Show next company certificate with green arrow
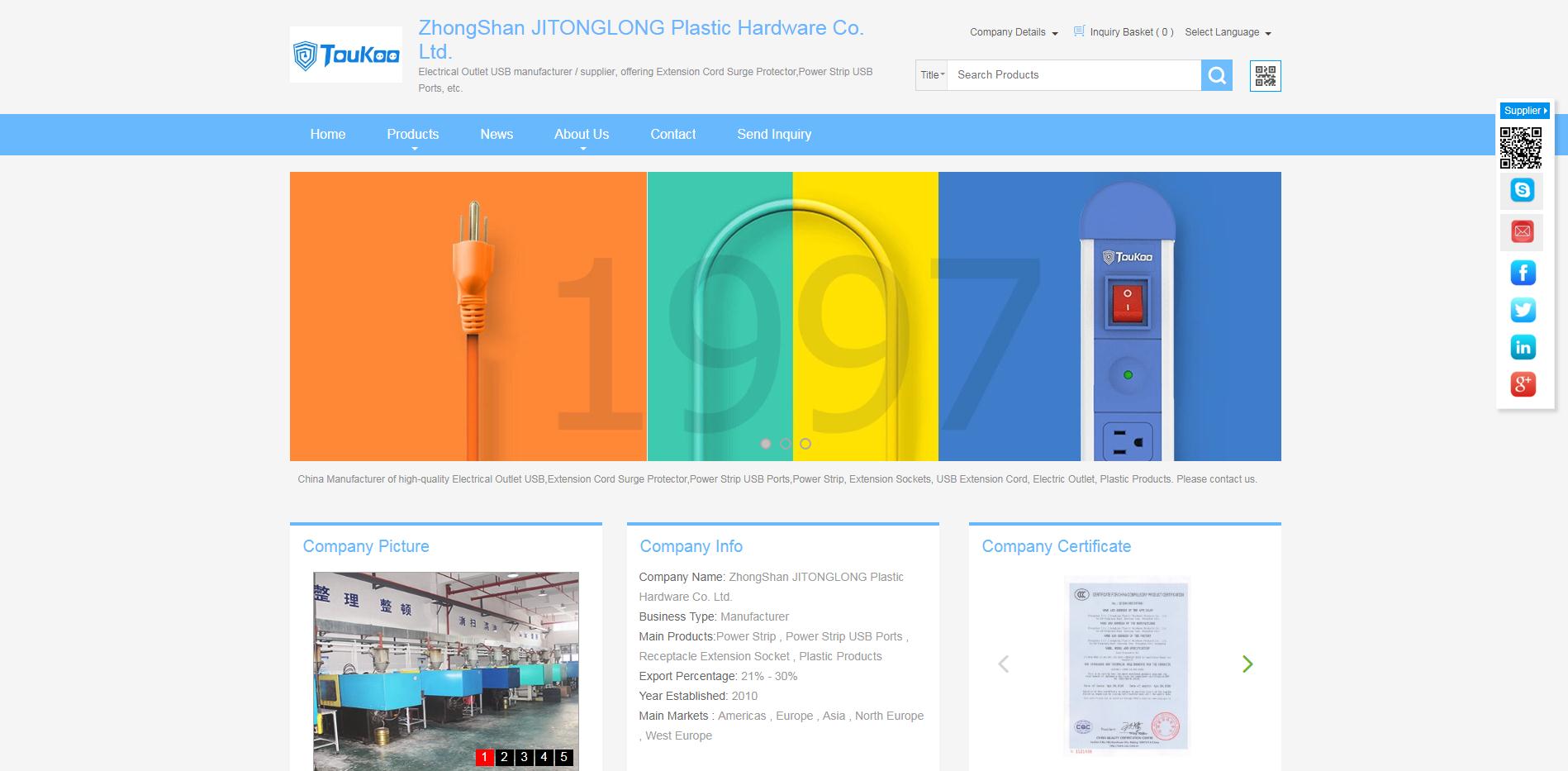1568x771 pixels. point(1247,664)
